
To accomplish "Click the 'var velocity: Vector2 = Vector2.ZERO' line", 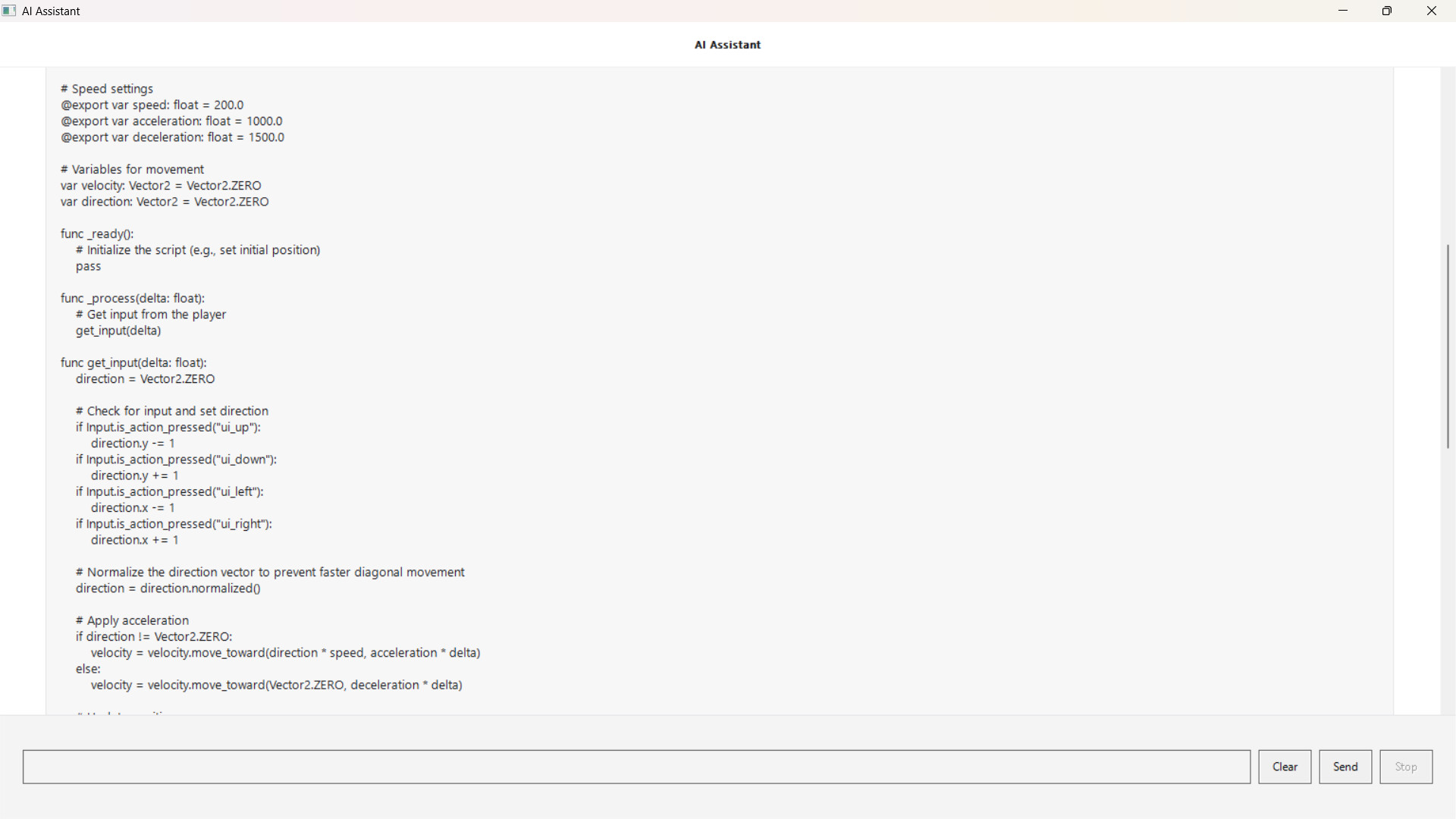I will coord(161,185).
